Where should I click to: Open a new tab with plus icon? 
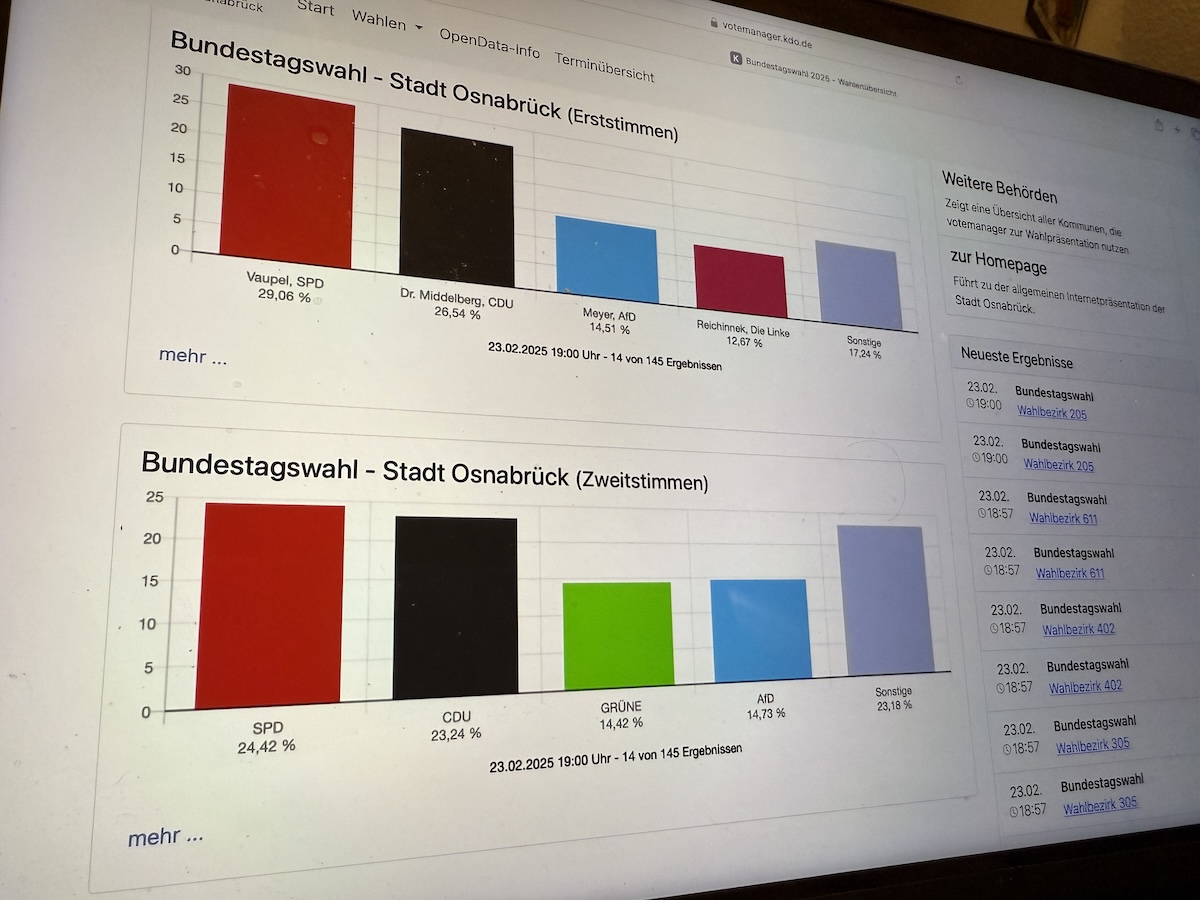tap(1178, 129)
